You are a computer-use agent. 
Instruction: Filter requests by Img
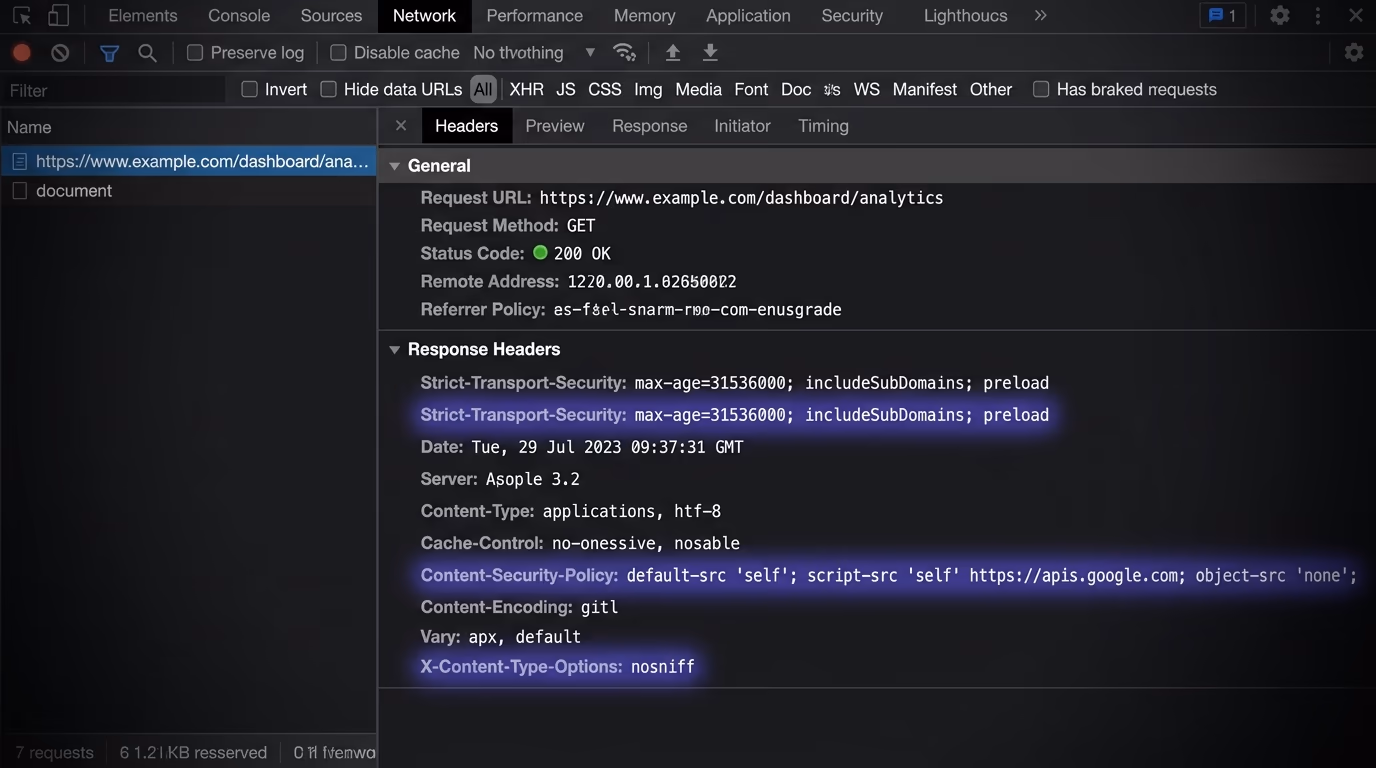pyautogui.click(x=648, y=89)
